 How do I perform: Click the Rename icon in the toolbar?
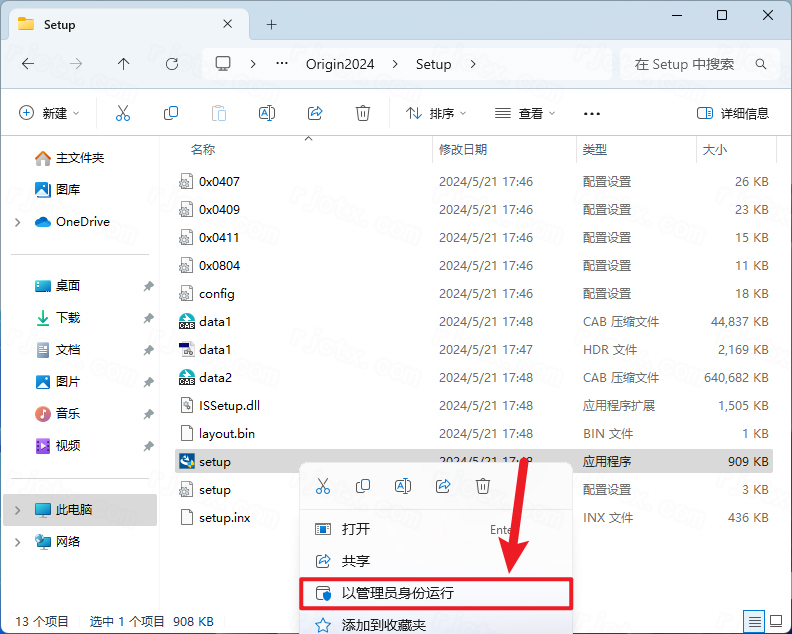click(x=267, y=114)
